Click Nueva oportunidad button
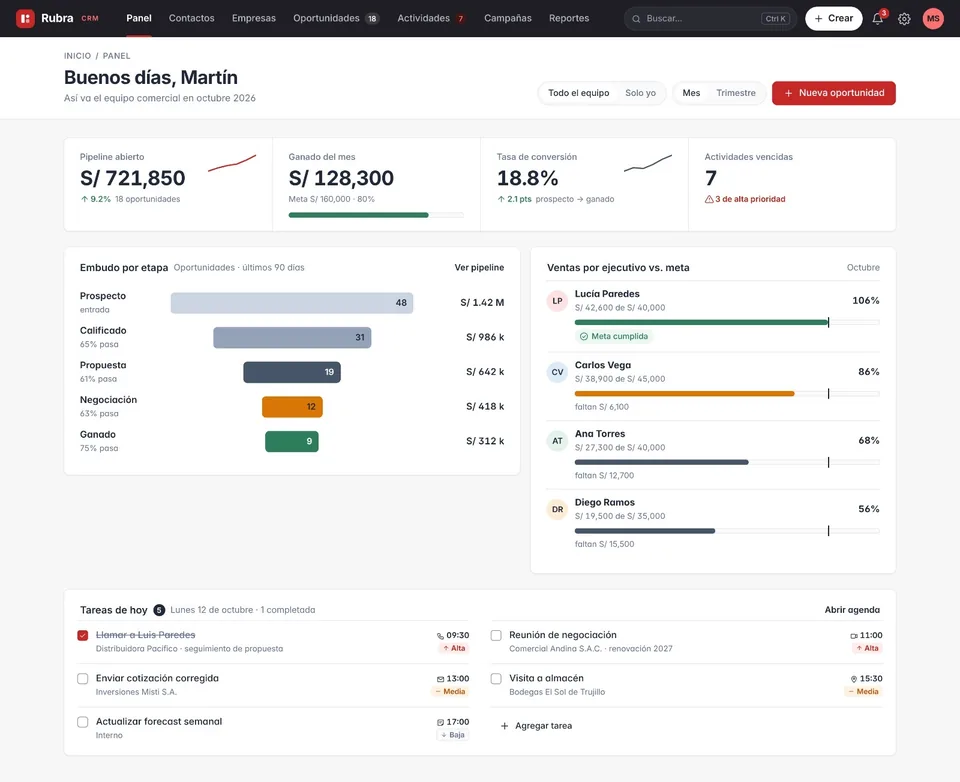This screenshot has width=960, height=782. coord(834,93)
